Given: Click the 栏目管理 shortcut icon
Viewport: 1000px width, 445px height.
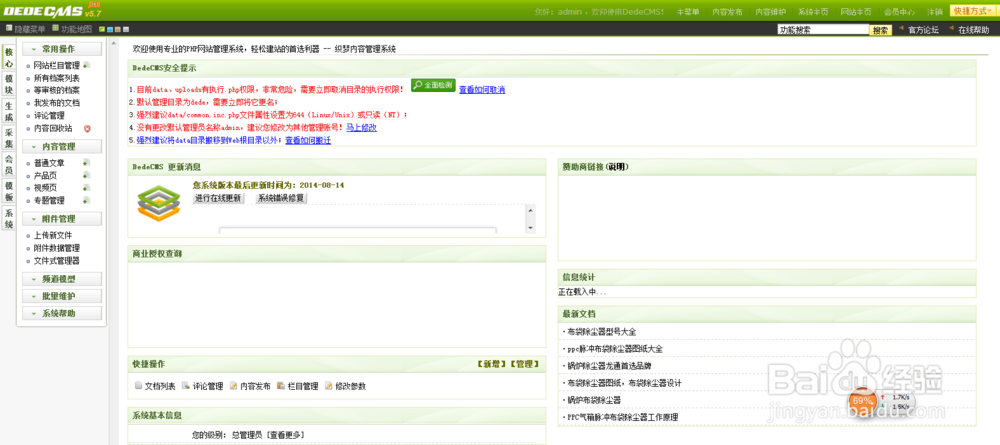Looking at the screenshot, I should pos(281,385).
